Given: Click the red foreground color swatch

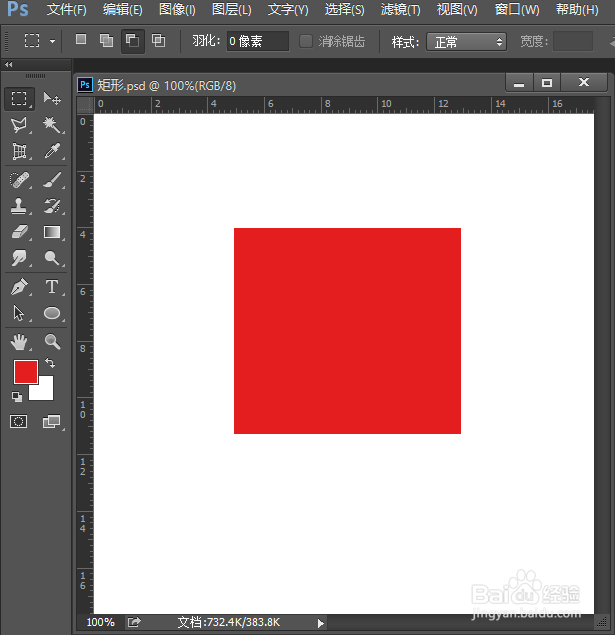Looking at the screenshot, I should coord(26,371).
